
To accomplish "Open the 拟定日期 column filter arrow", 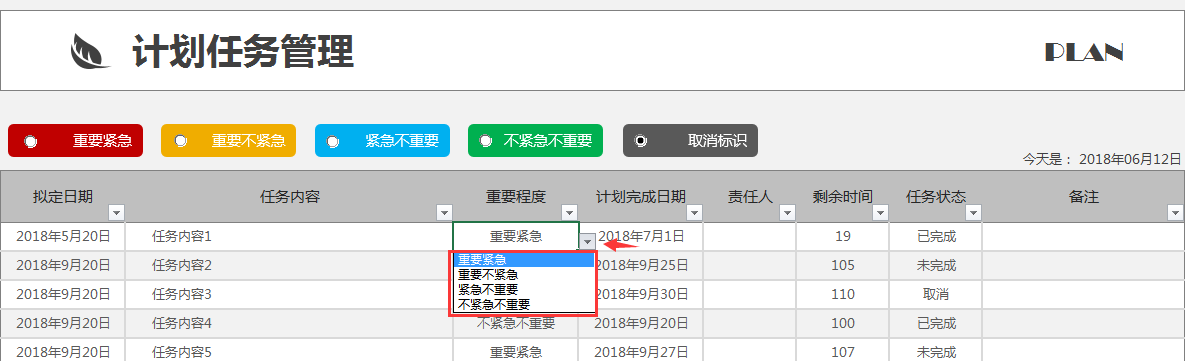I will [x=116, y=213].
